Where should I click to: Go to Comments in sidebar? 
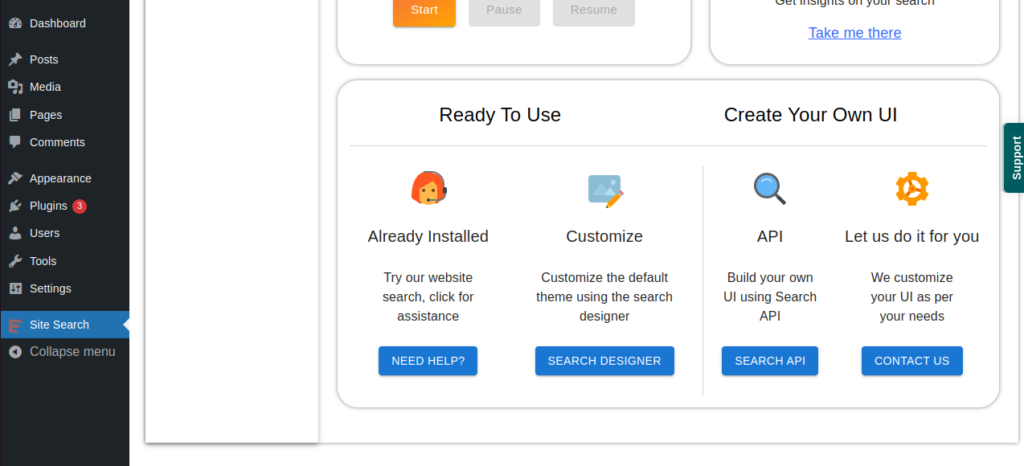pyautogui.click(x=57, y=142)
